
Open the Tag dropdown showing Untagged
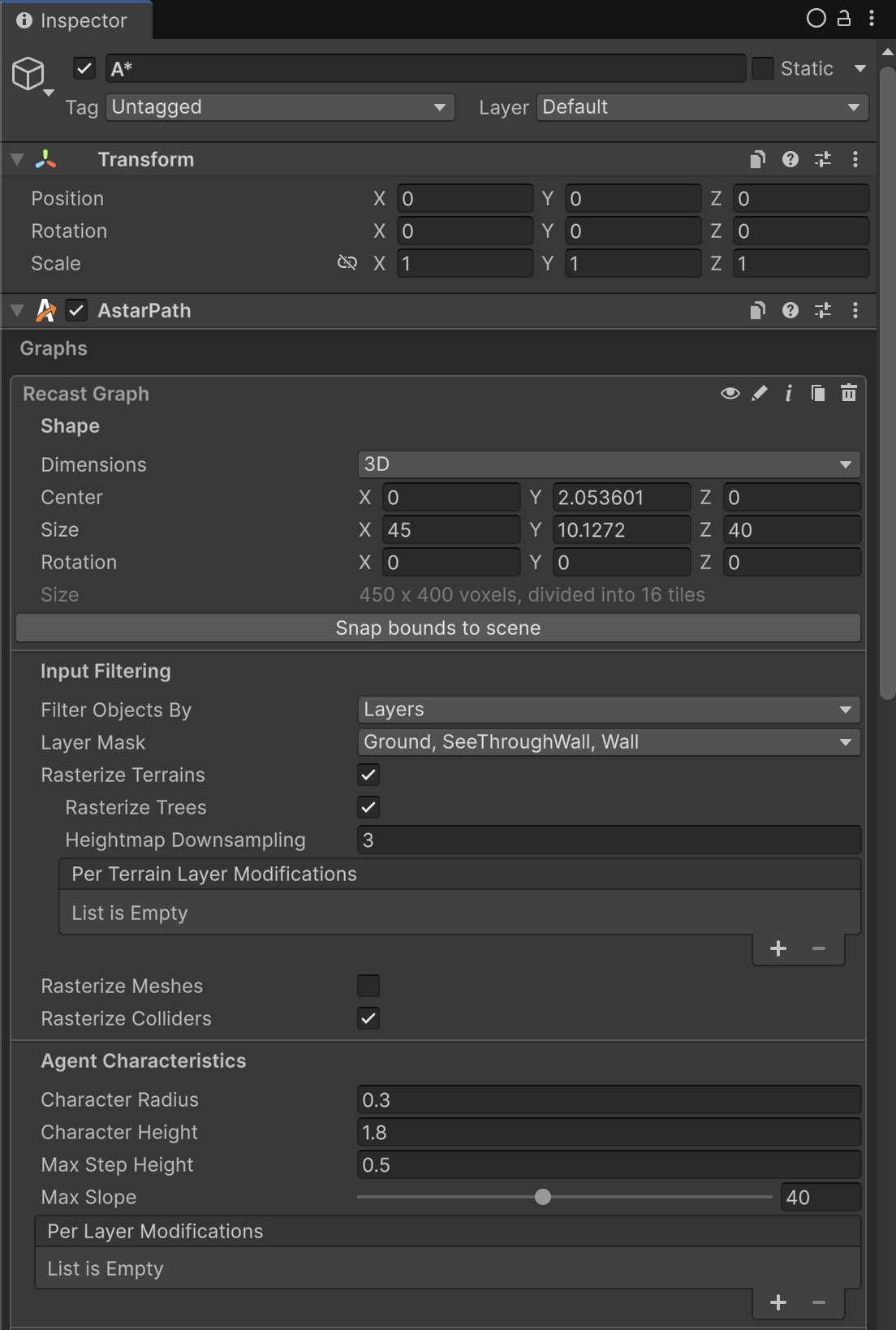tap(279, 107)
